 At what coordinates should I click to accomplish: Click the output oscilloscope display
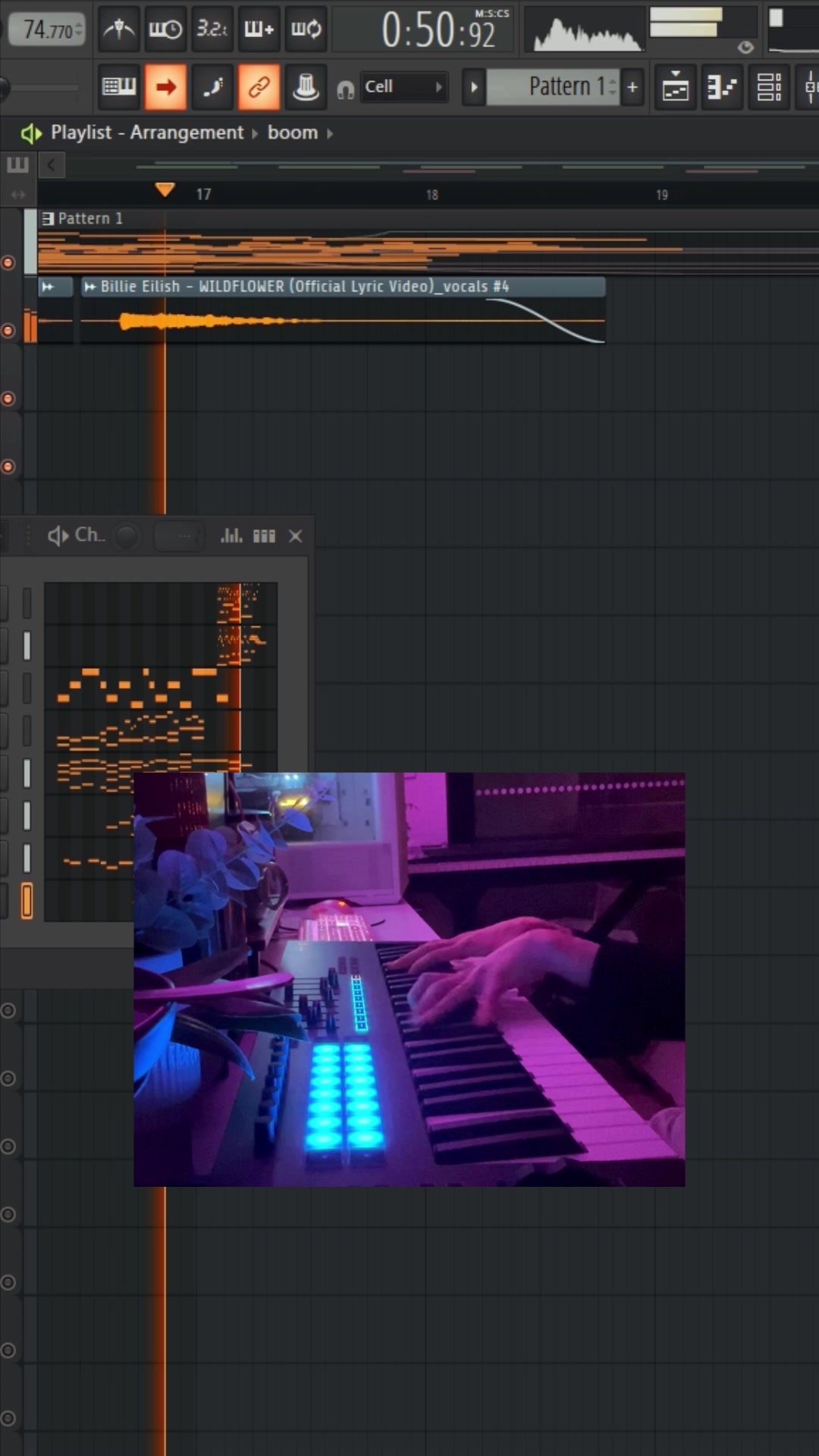coord(585,29)
